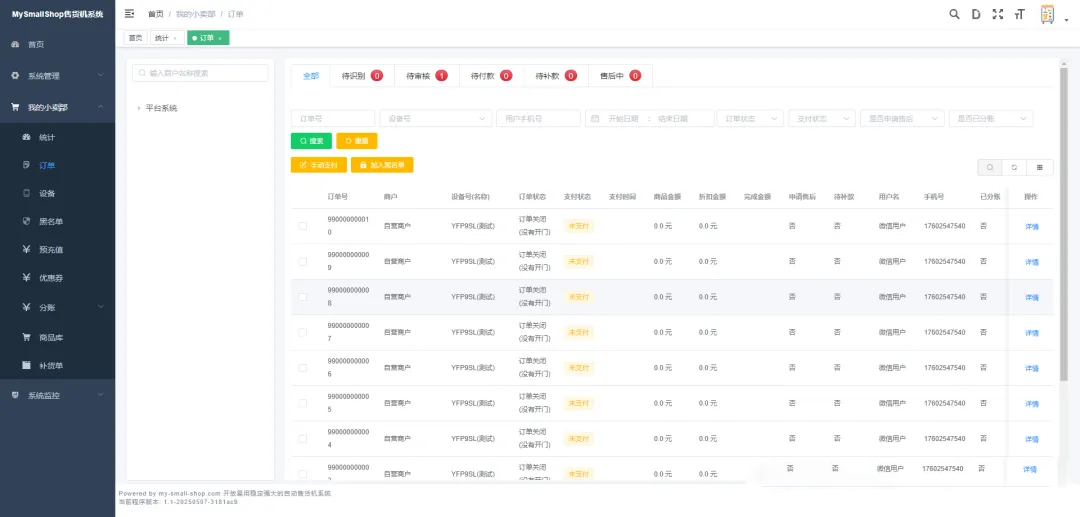Expand the 系统监控 sidebar menu

click(101, 395)
